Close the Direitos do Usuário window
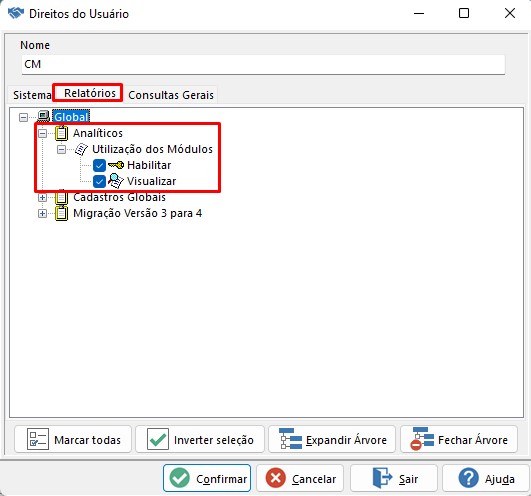531x496 pixels. point(510,14)
